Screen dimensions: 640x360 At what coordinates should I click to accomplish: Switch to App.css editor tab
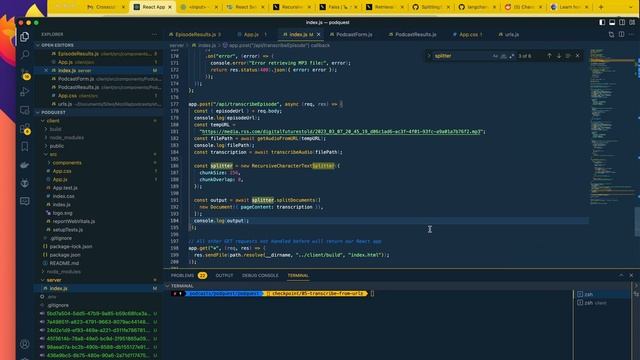pyautogui.click(x=467, y=35)
